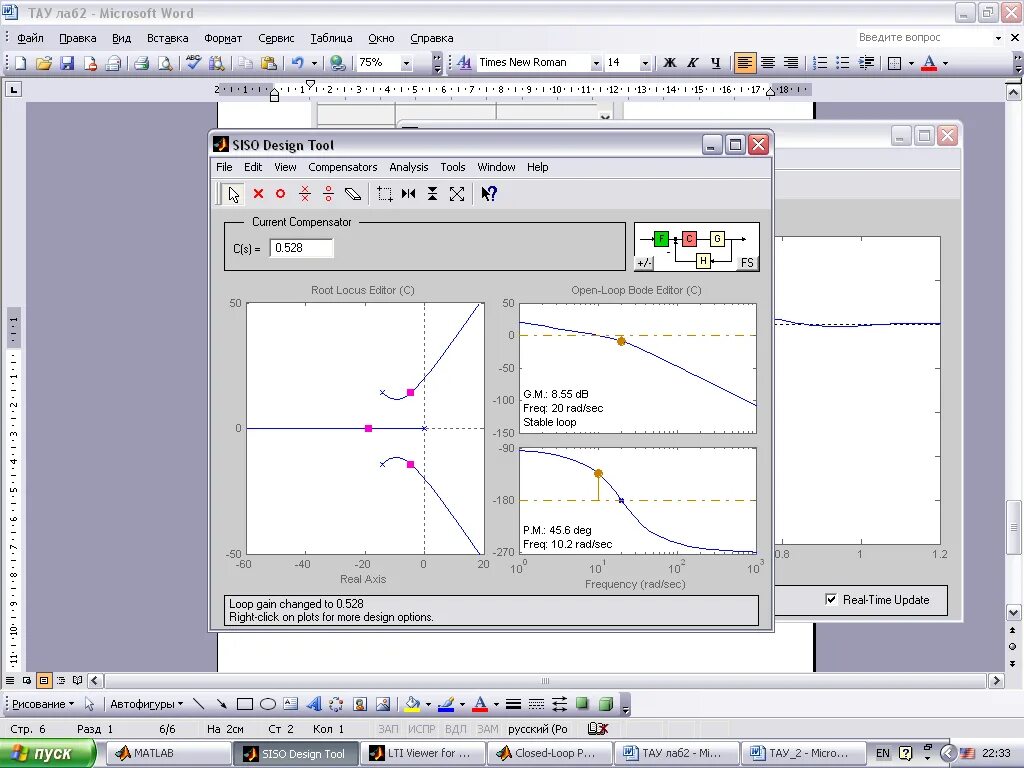Open the Автофигуры dropdown

(x=146, y=704)
